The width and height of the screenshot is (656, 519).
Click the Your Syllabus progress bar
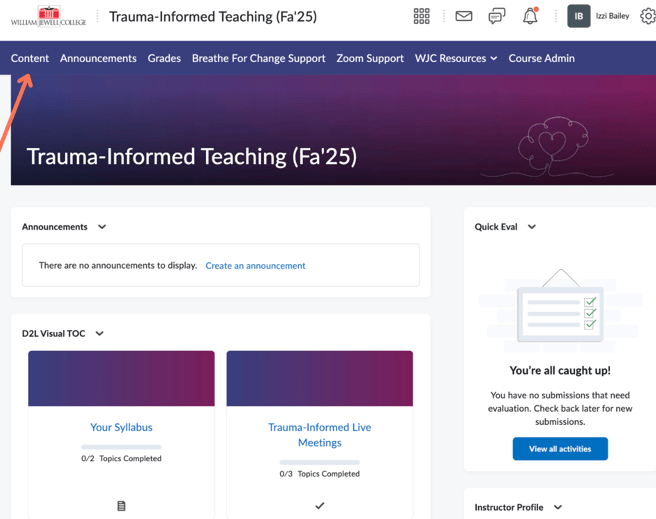pos(121,447)
